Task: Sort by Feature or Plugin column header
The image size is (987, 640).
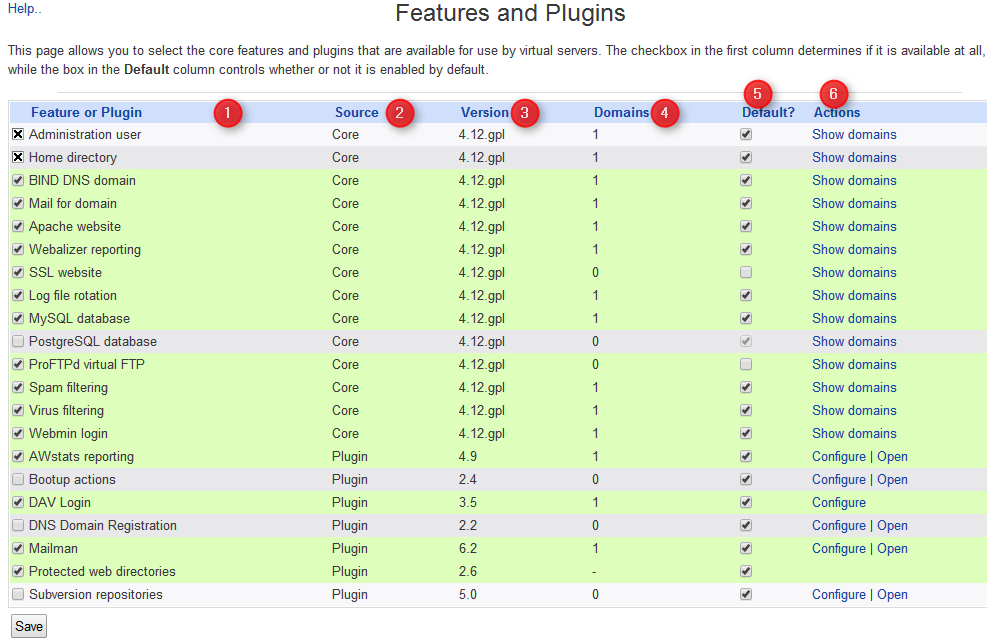Action: [x=86, y=113]
